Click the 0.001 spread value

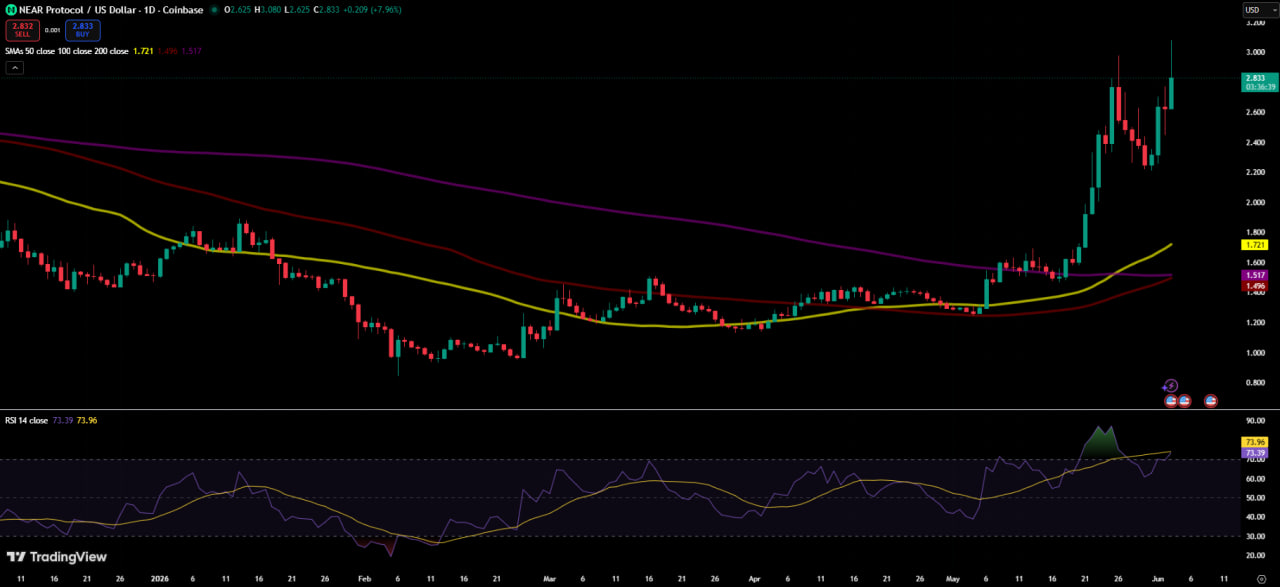click(52, 30)
